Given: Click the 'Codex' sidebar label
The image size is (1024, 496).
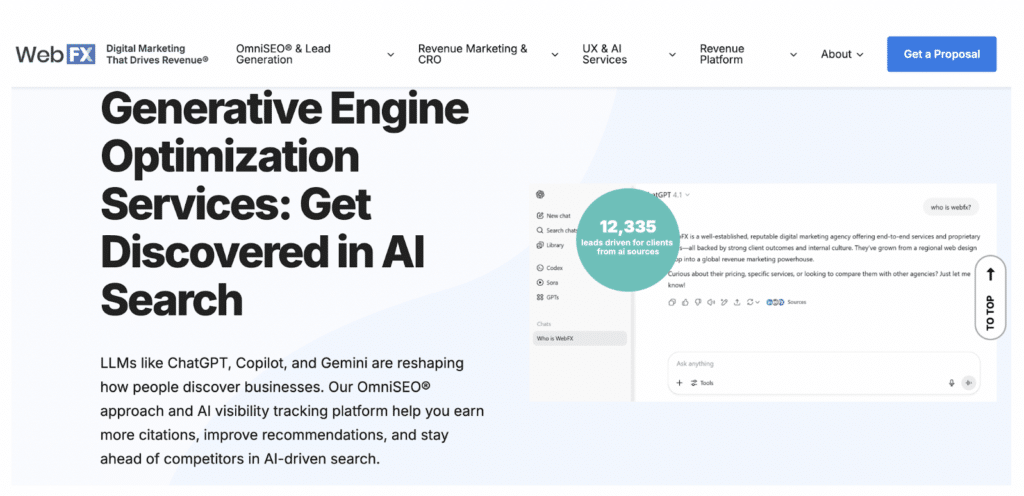Looking at the screenshot, I should tap(554, 268).
